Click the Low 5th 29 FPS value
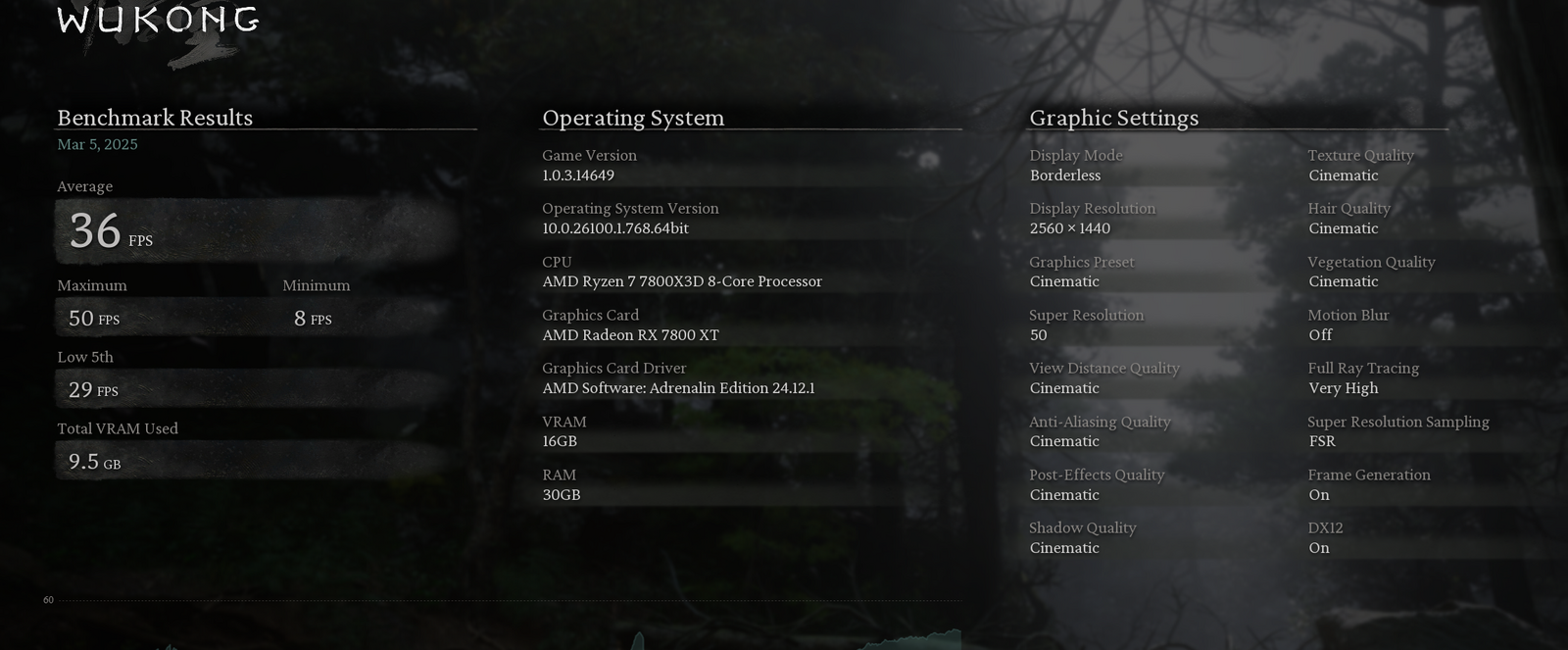The width and height of the screenshot is (1568, 650). (93, 390)
